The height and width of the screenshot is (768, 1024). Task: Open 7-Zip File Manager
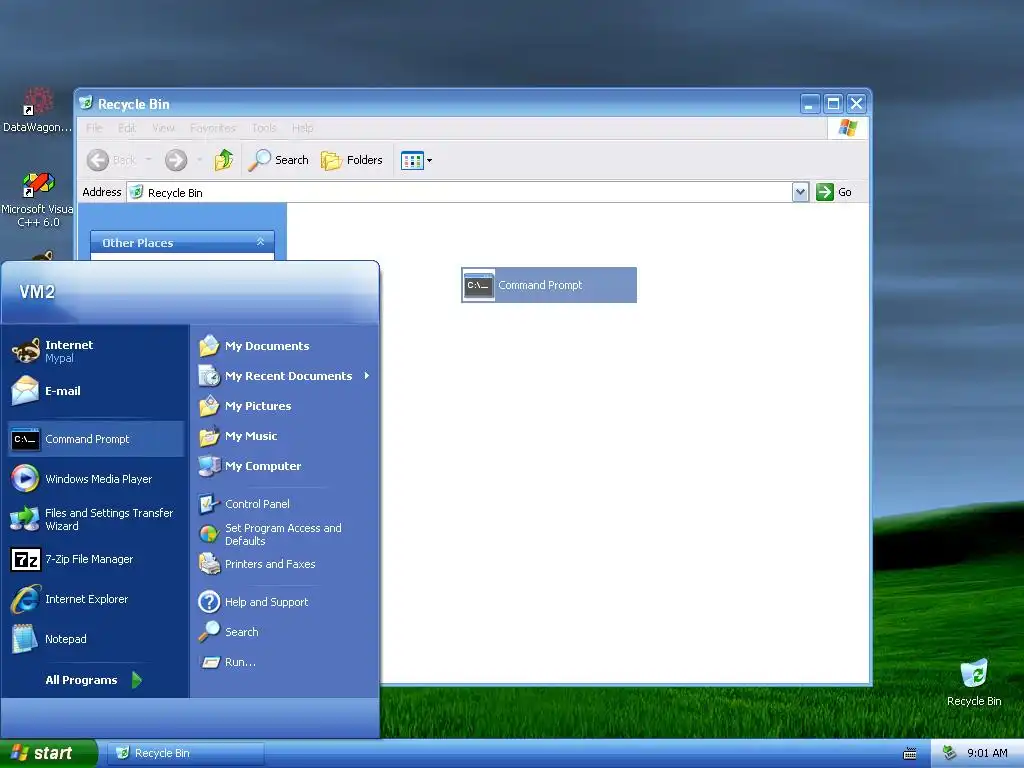click(95, 559)
